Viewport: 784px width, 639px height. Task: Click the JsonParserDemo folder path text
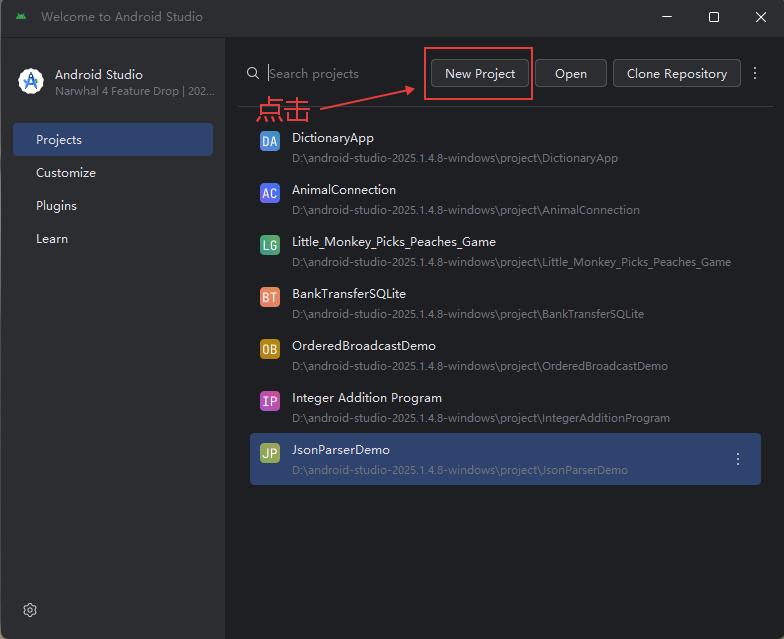point(460,470)
